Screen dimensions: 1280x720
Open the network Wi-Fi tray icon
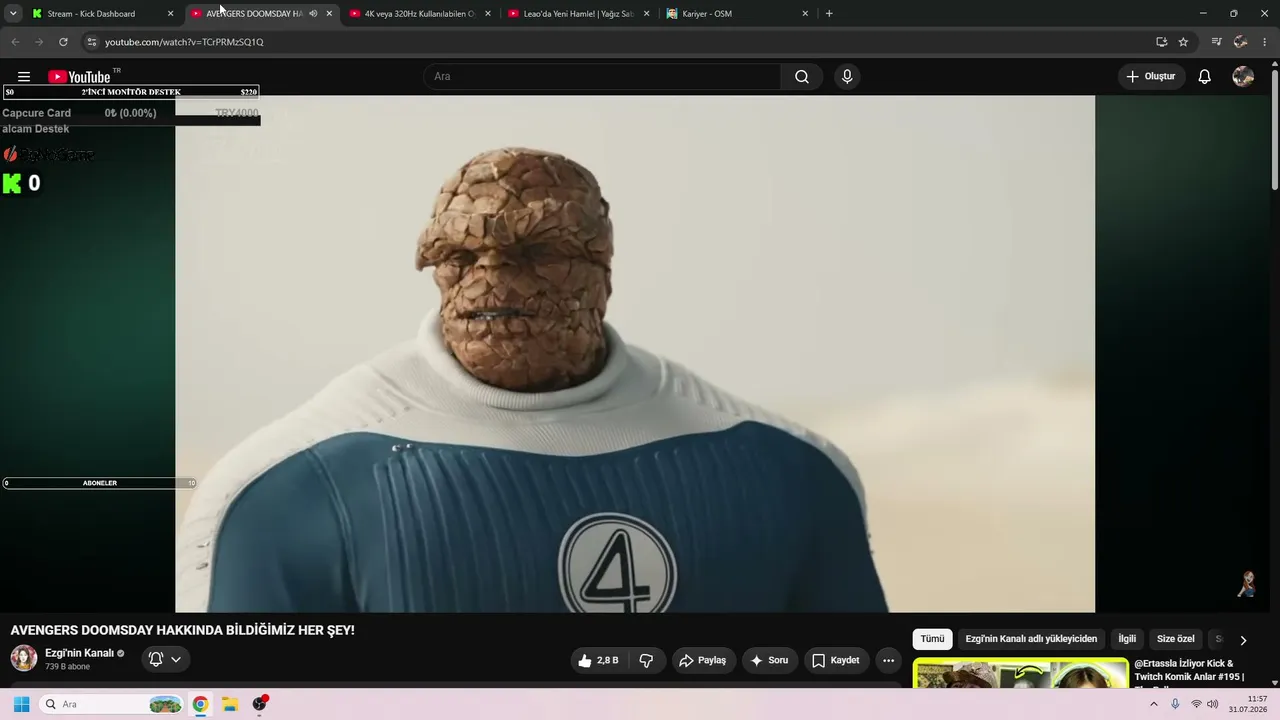coord(1196,704)
